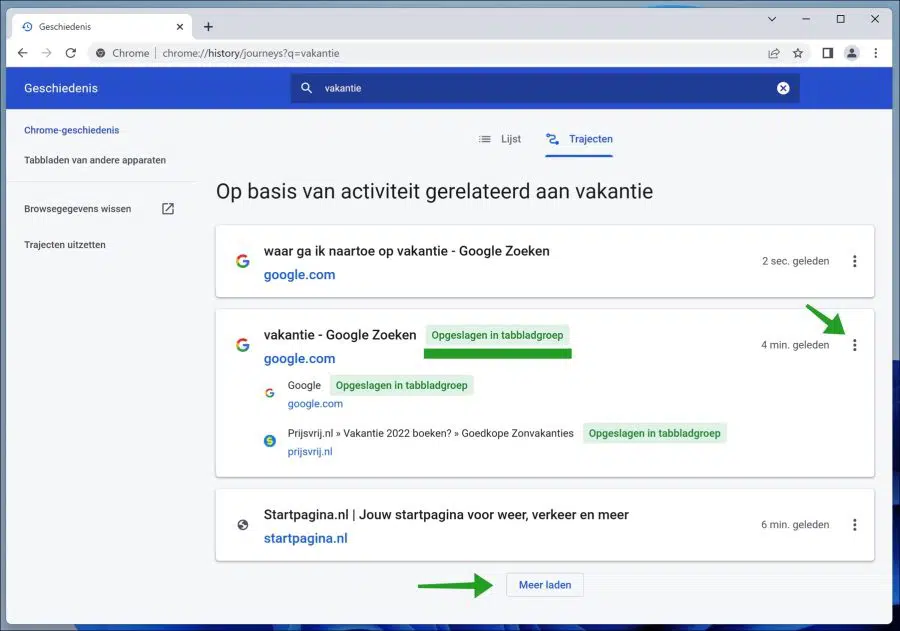900x631 pixels.
Task: Open 'waar ga ik naartoe op vakantie' entry
Action: 406,251
